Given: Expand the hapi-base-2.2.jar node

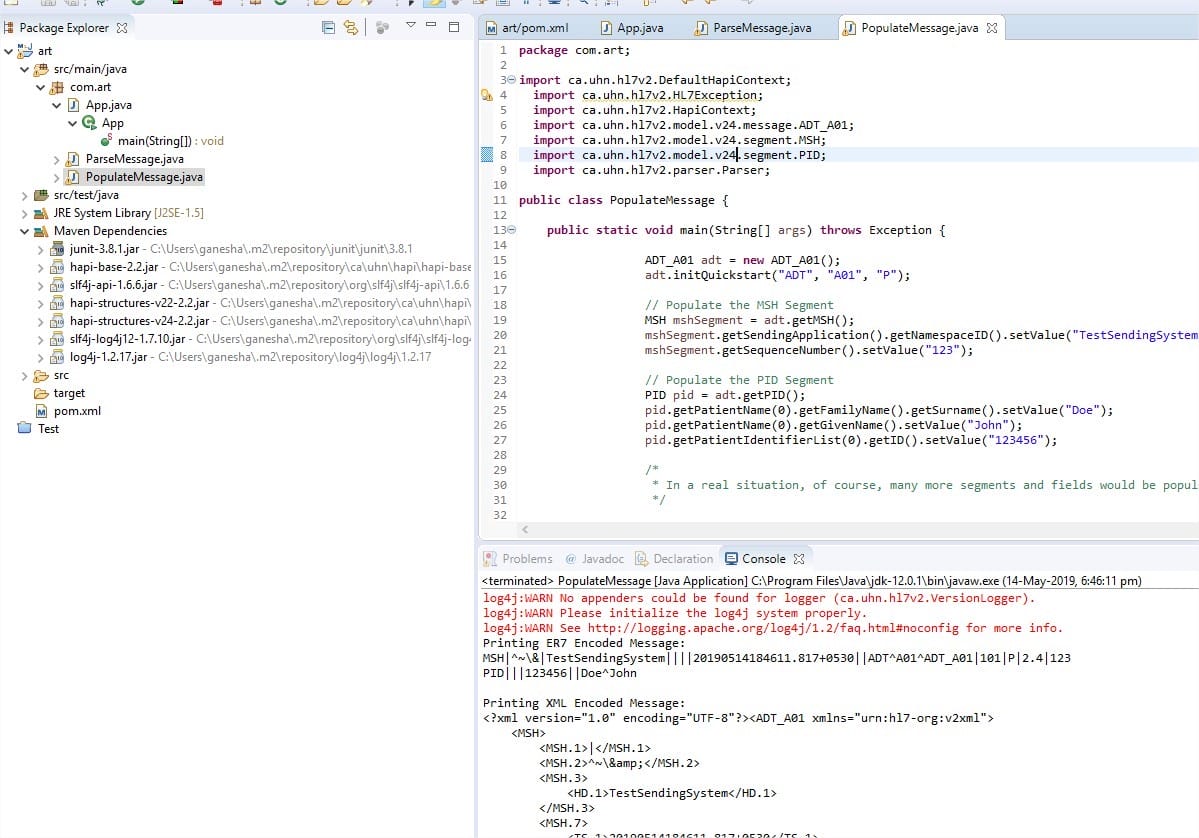Looking at the screenshot, I should (x=41, y=267).
